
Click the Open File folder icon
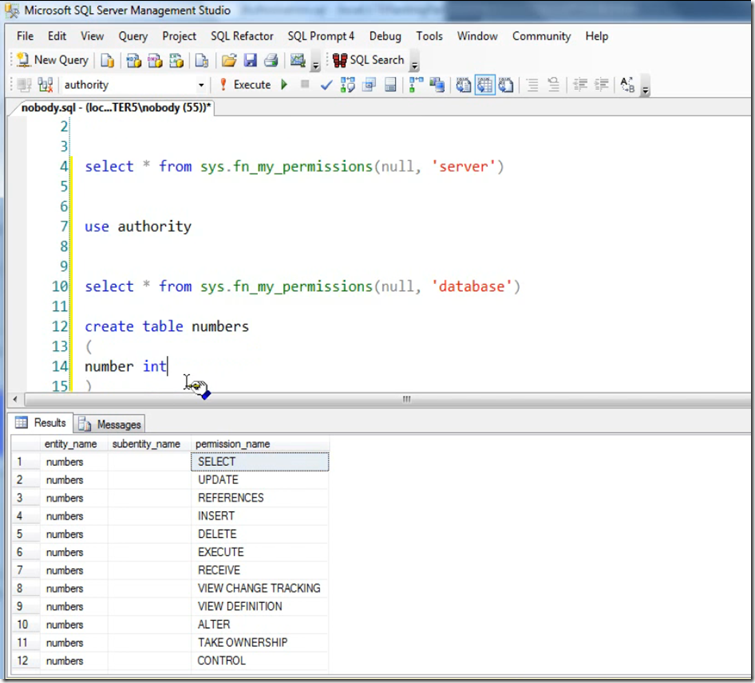pos(229,60)
